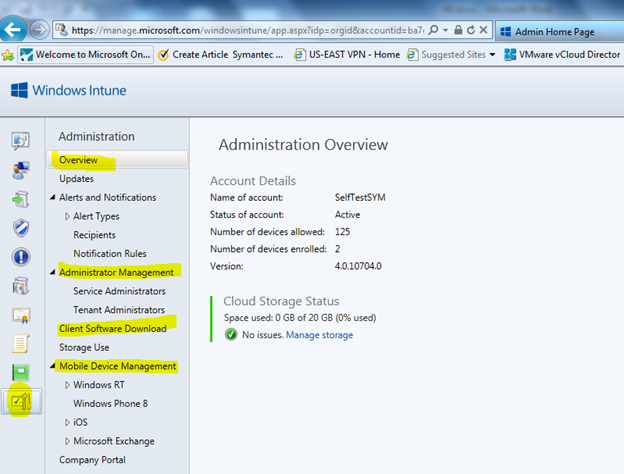The height and width of the screenshot is (474, 624).
Task: Click the browser Back arrow button
Action: coord(13,29)
